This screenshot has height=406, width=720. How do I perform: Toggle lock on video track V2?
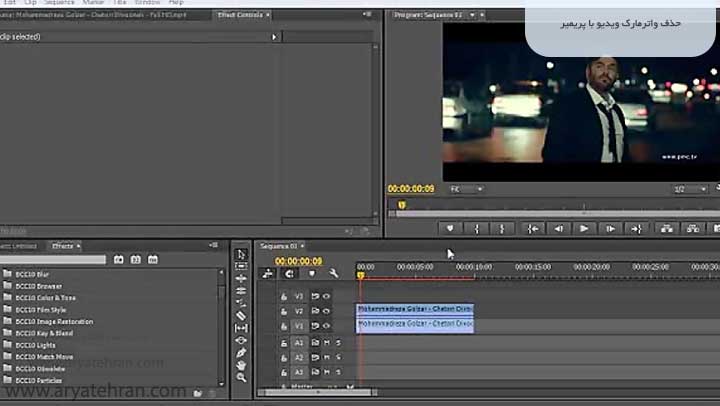coord(284,311)
